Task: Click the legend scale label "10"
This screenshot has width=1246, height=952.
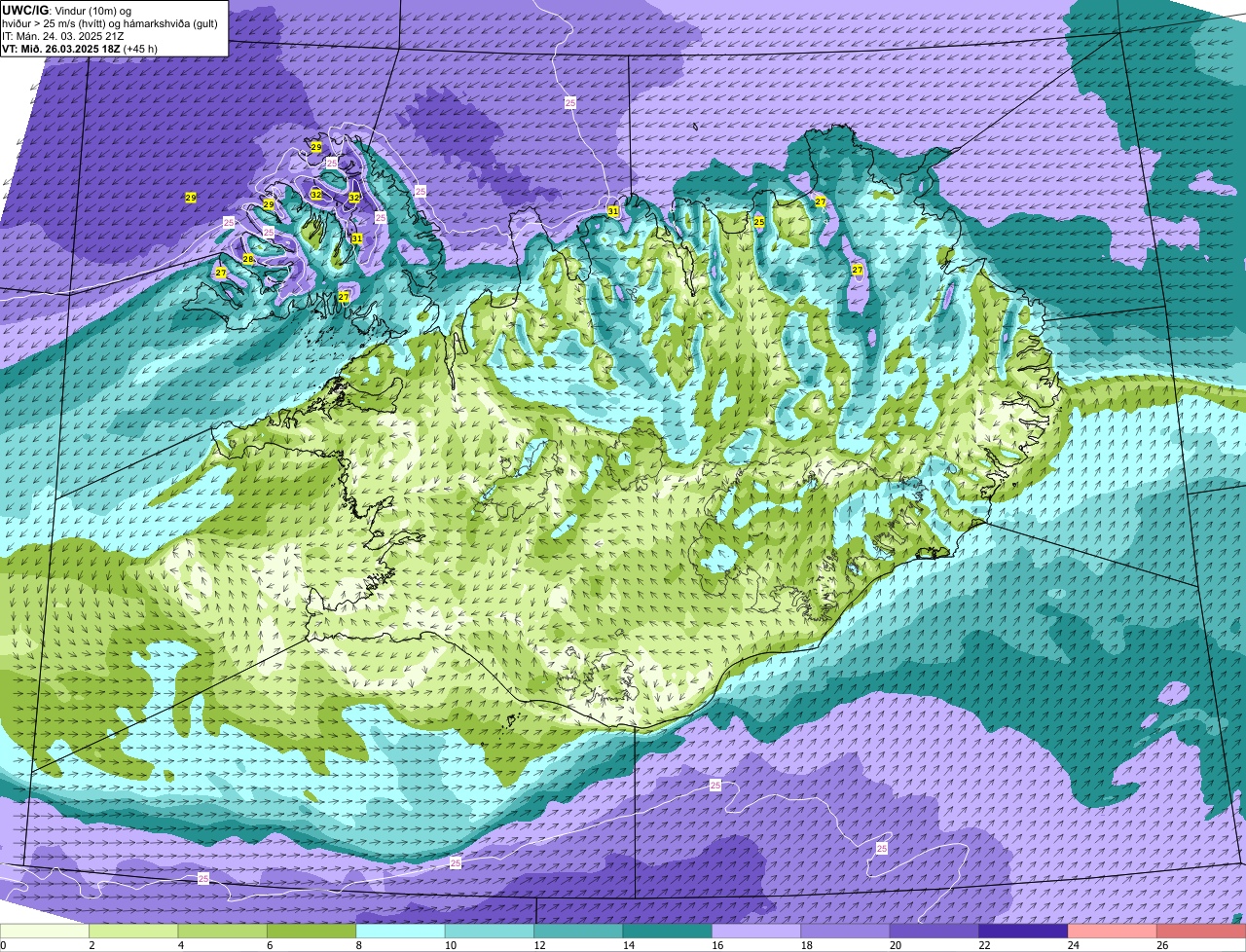Action: (450, 945)
